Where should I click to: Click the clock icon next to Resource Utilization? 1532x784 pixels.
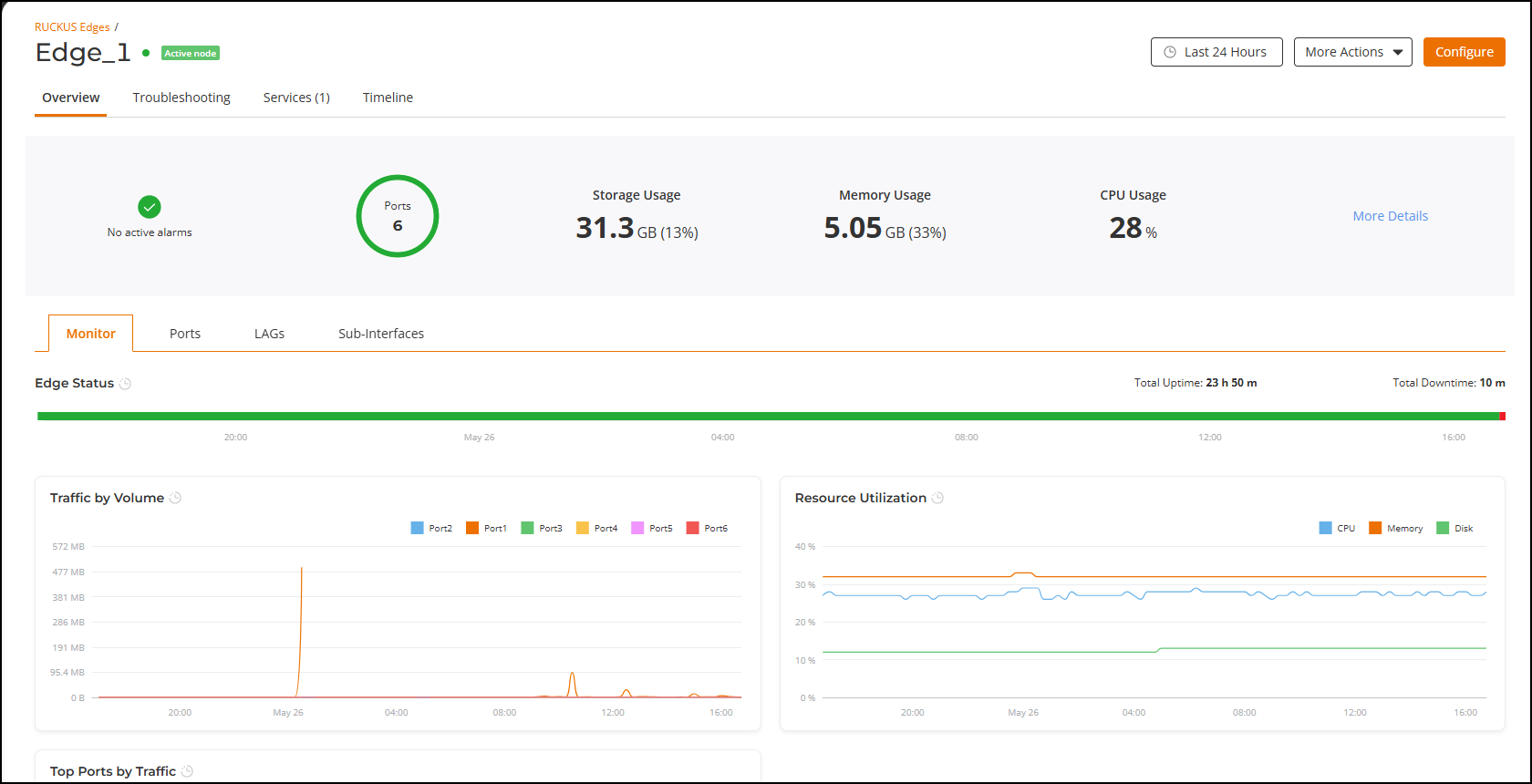(937, 498)
